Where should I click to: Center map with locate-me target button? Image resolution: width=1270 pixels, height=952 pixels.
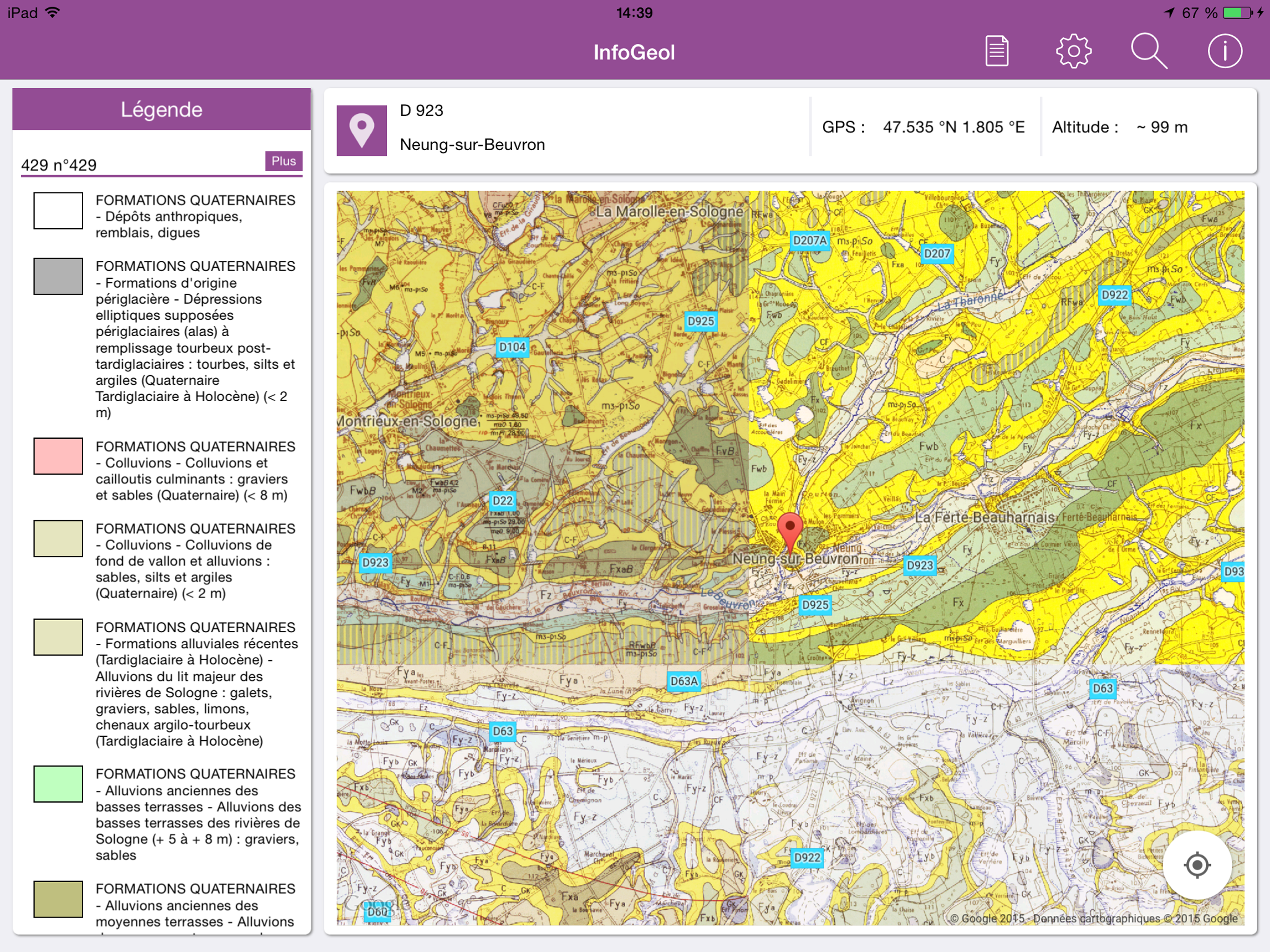[1197, 864]
